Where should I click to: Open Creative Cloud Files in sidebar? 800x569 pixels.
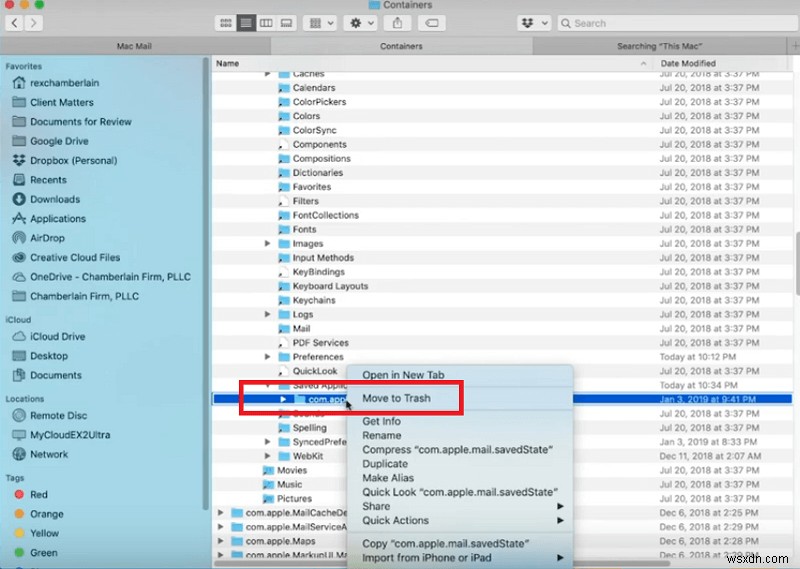pos(75,257)
